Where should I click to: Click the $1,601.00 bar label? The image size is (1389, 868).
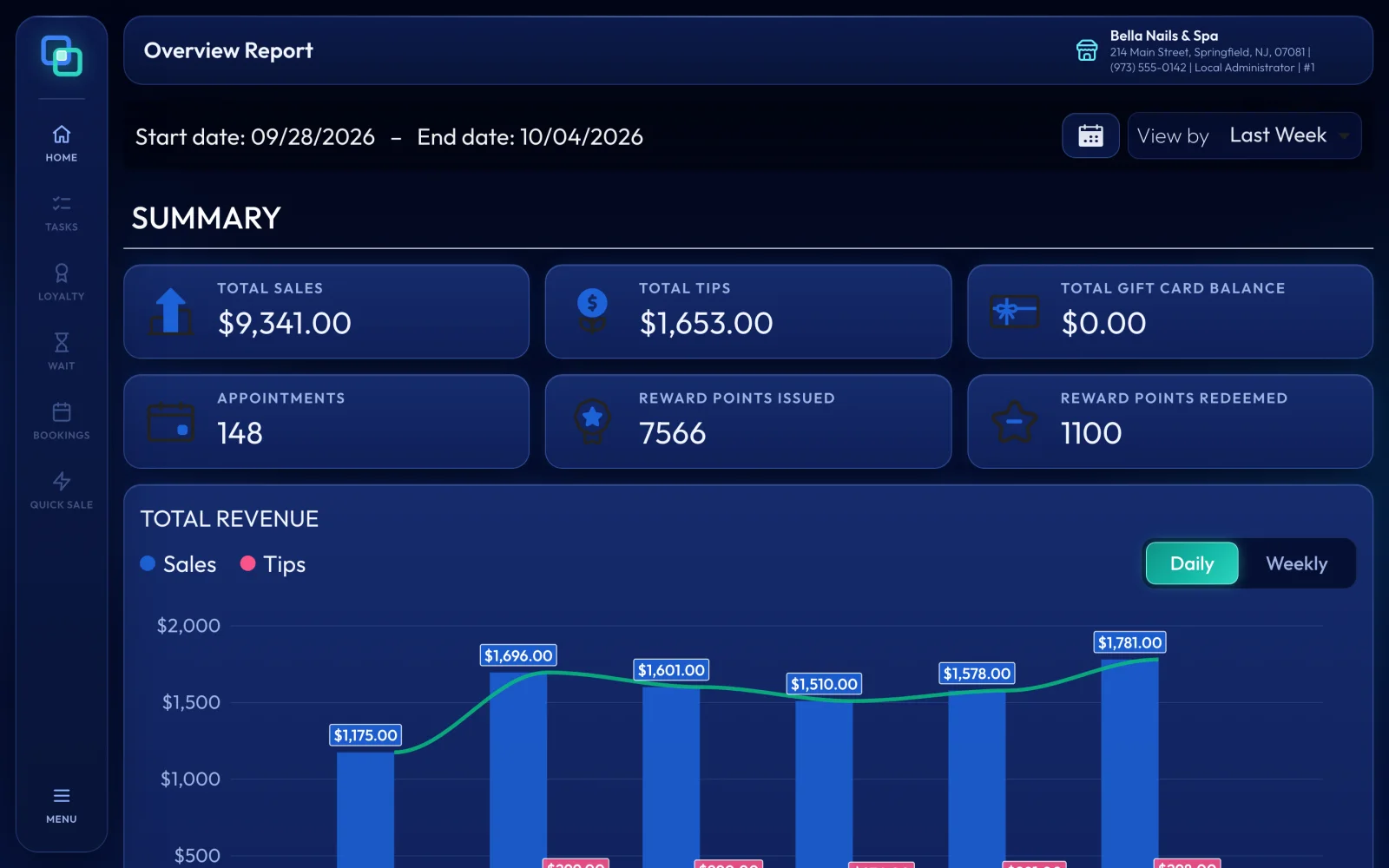coord(671,670)
